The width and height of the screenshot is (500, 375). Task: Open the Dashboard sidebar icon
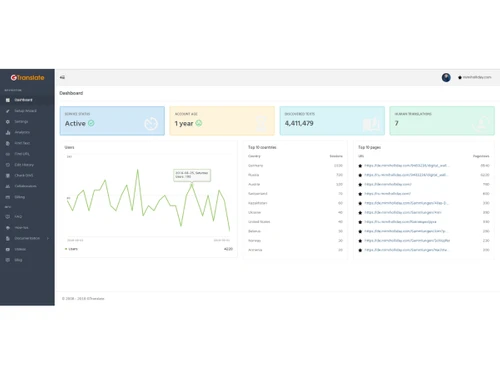pyautogui.click(x=8, y=100)
